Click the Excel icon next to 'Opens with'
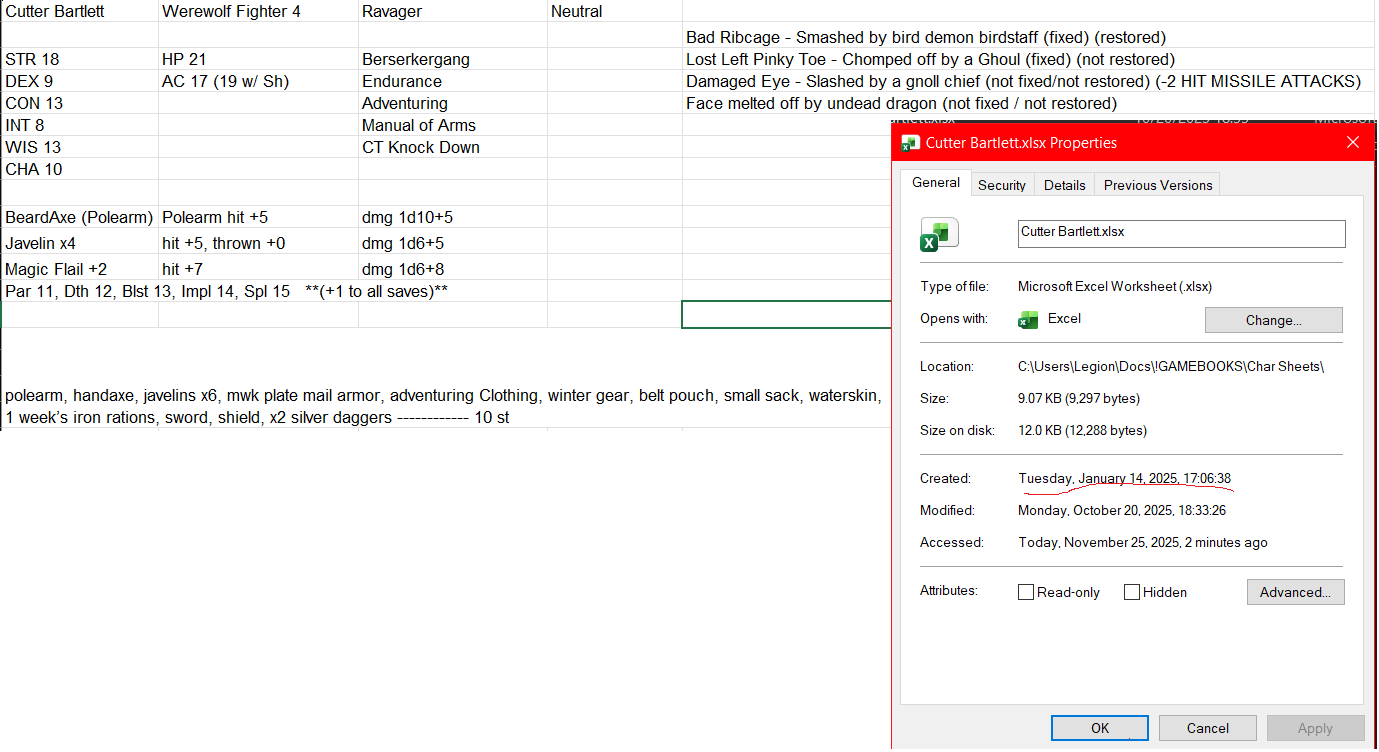This screenshot has width=1379, height=752. click(x=1028, y=319)
